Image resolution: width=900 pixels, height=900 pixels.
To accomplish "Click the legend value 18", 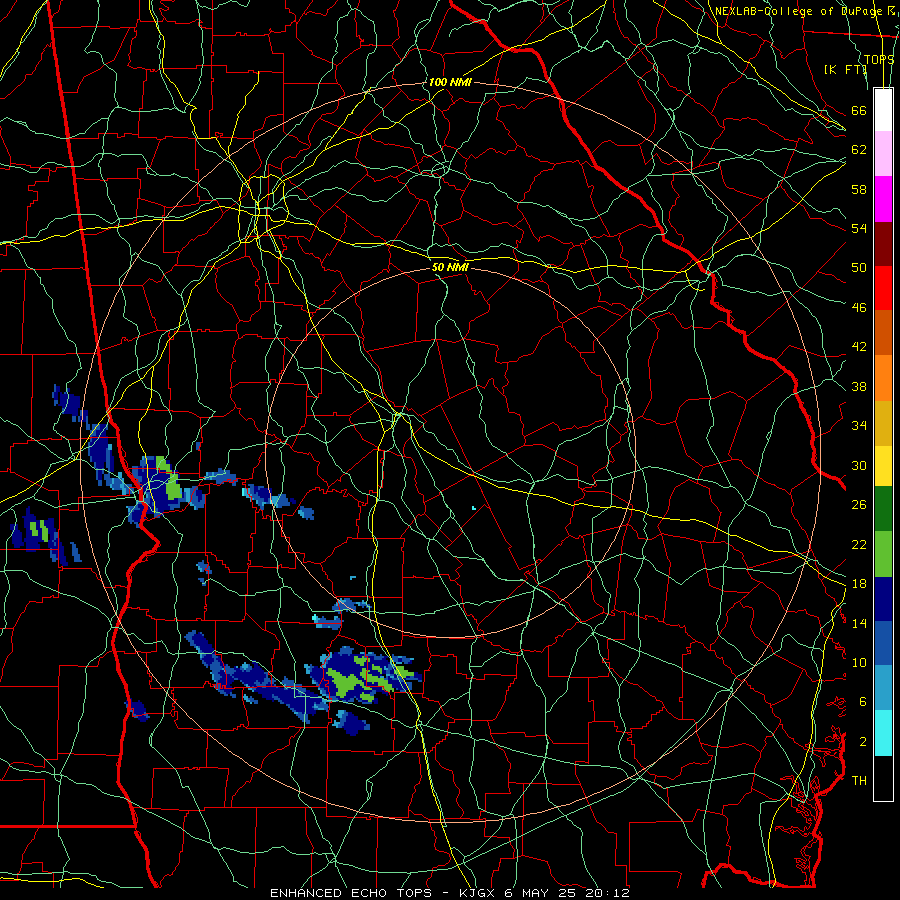I will [x=859, y=584].
